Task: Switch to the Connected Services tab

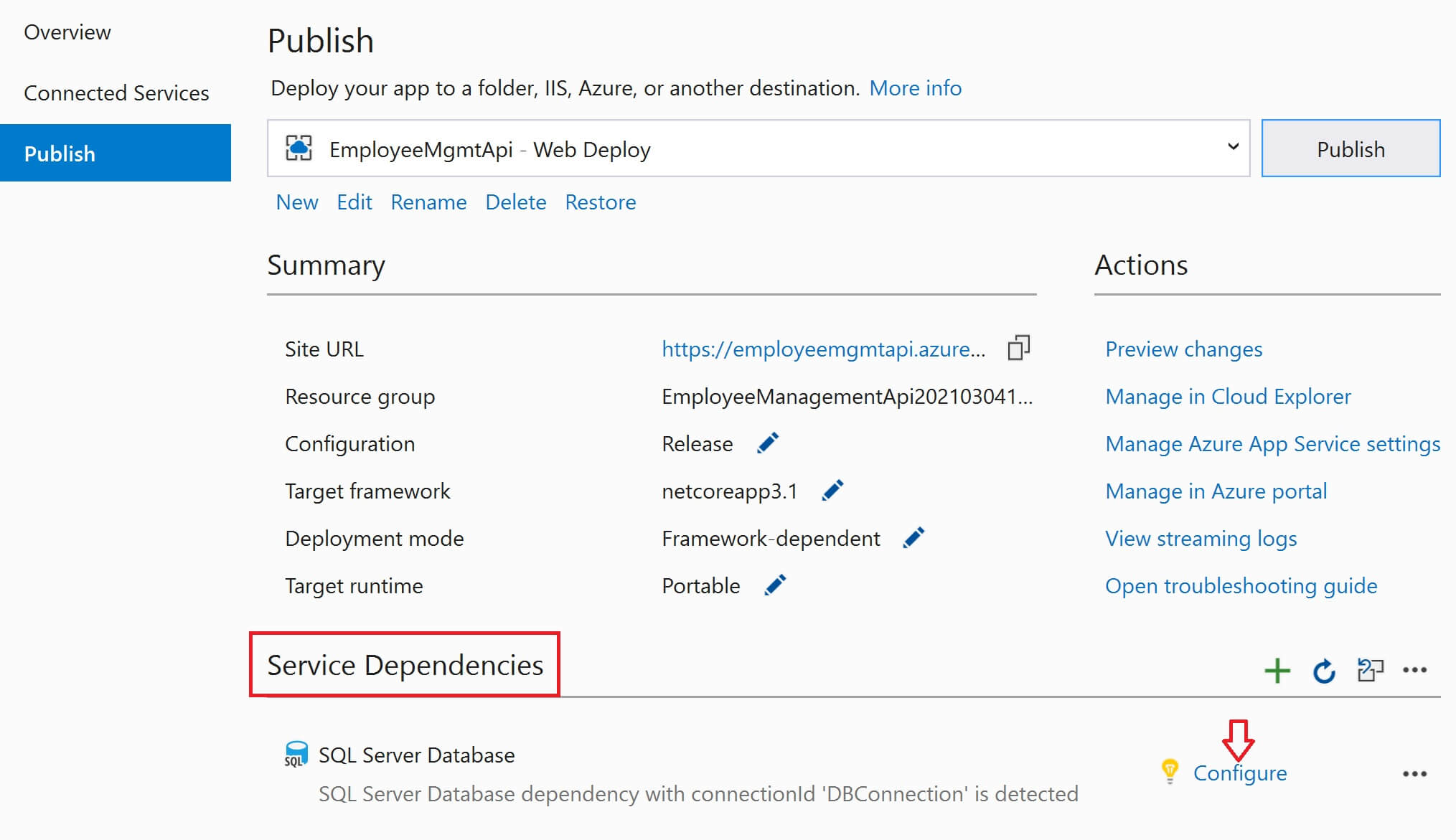Action: tap(116, 93)
